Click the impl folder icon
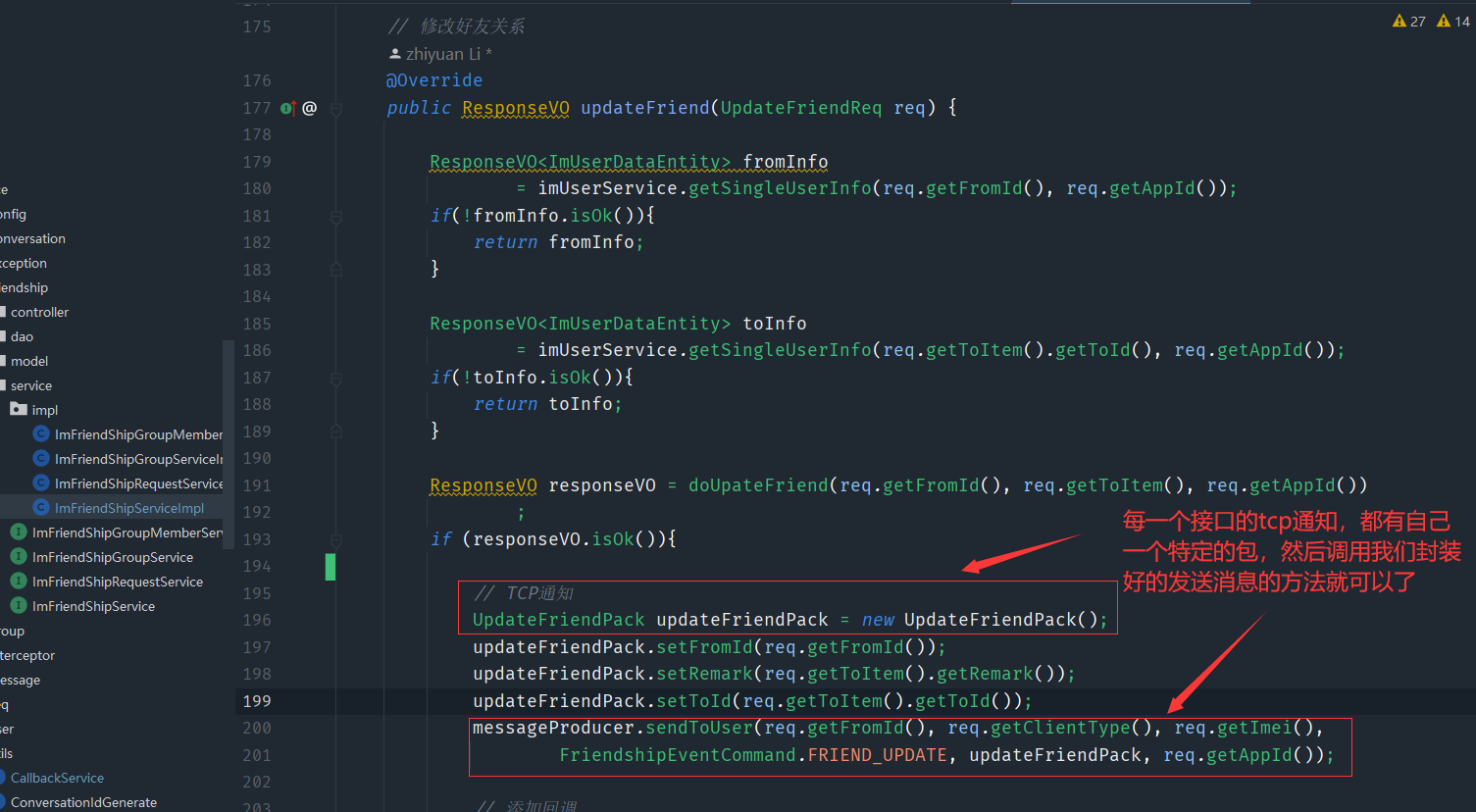The image size is (1476, 812). pos(19,409)
